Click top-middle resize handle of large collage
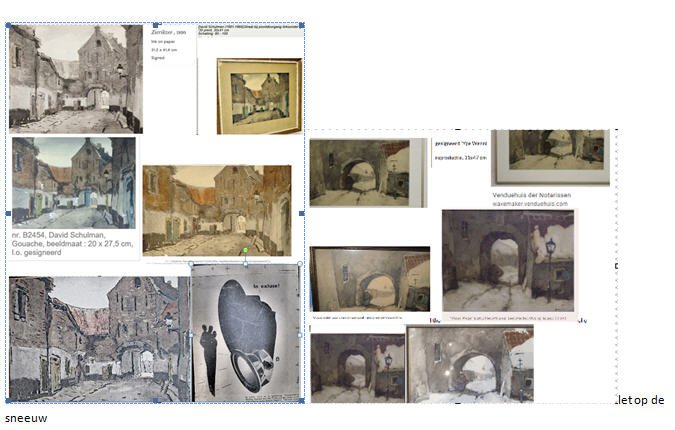Viewport: 675px width, 430px height. point(156,24)
